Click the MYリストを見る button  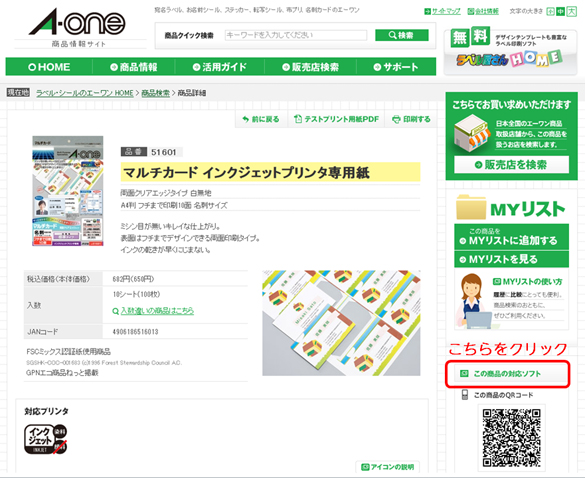point(512,259)
